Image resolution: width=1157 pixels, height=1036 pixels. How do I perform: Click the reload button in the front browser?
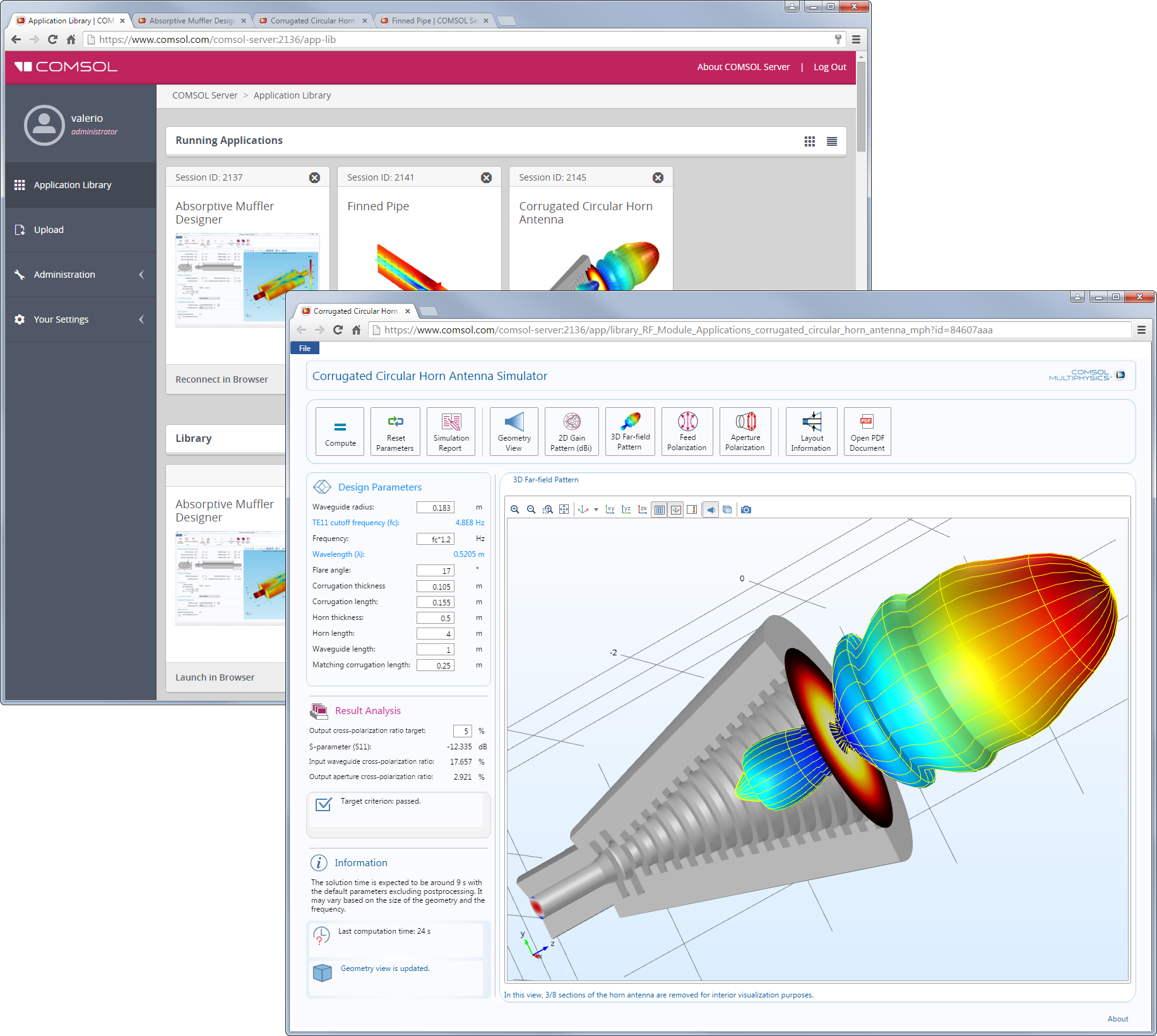coord(338,330)
